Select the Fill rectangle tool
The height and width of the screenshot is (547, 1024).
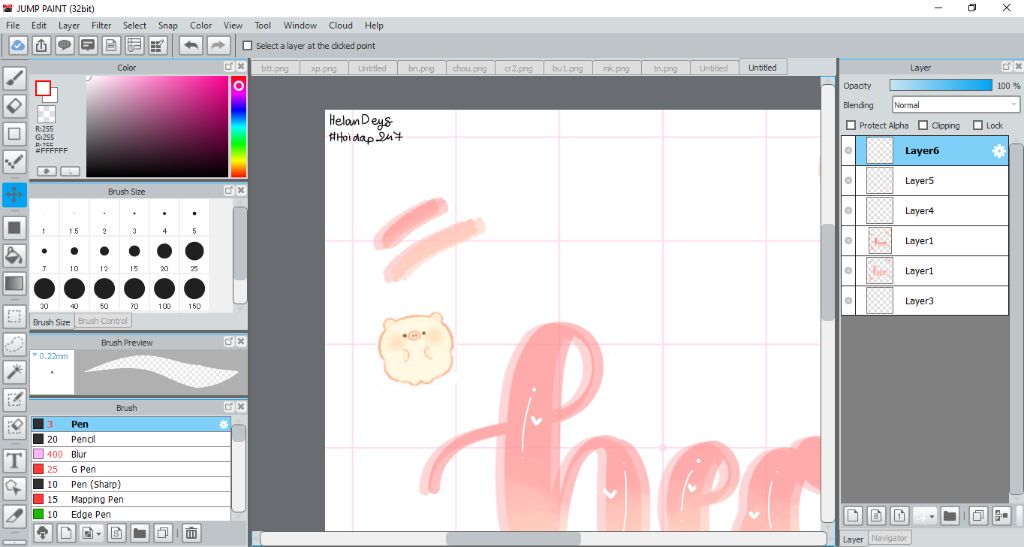(x=14, y=228)
